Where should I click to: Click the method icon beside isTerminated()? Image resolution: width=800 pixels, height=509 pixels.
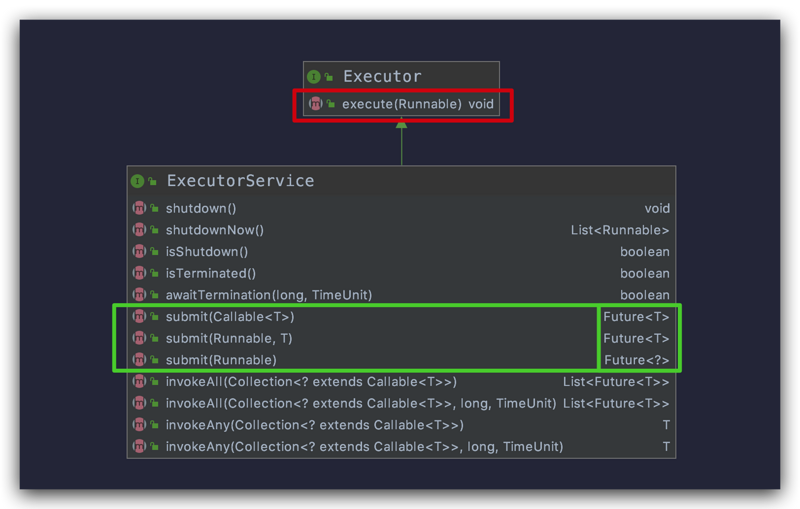tap(139, 273)
